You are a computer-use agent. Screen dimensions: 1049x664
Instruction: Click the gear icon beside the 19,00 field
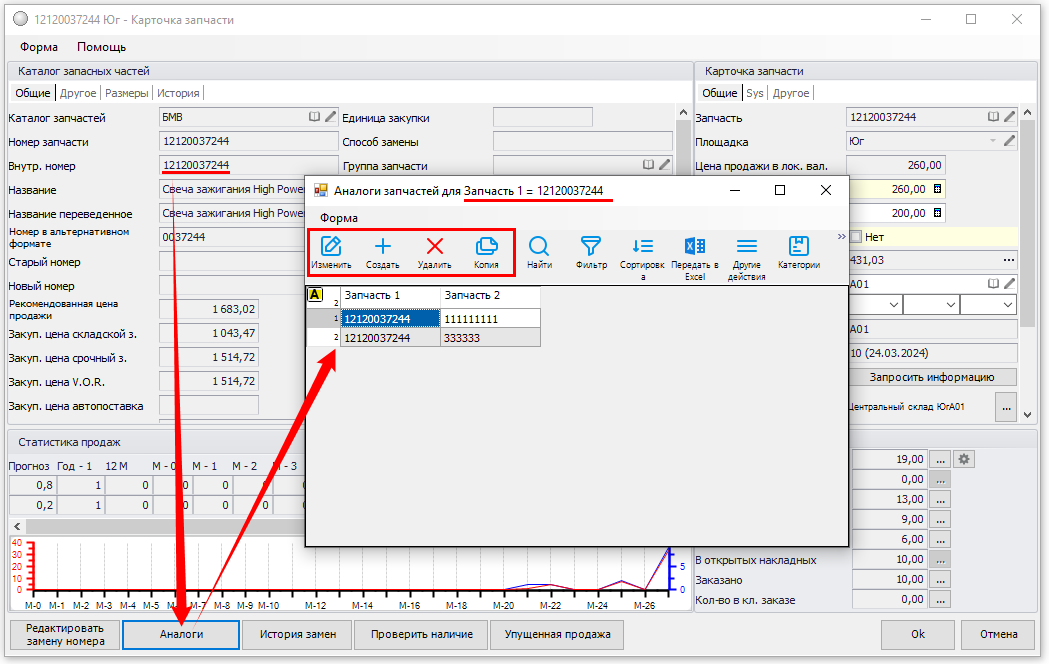[x=965, y=459]
